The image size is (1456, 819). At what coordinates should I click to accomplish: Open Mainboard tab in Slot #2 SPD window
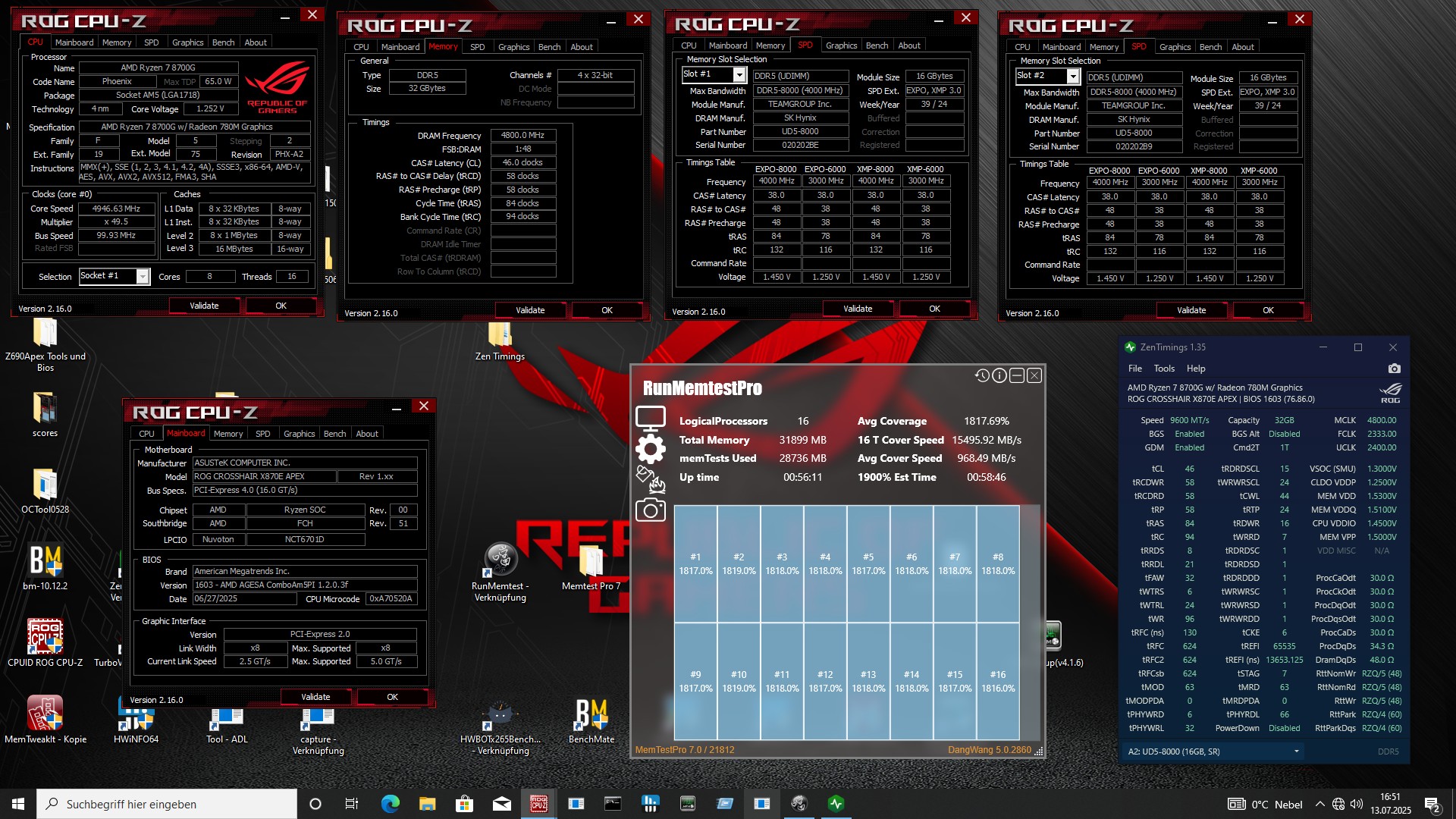(1061, 47)
